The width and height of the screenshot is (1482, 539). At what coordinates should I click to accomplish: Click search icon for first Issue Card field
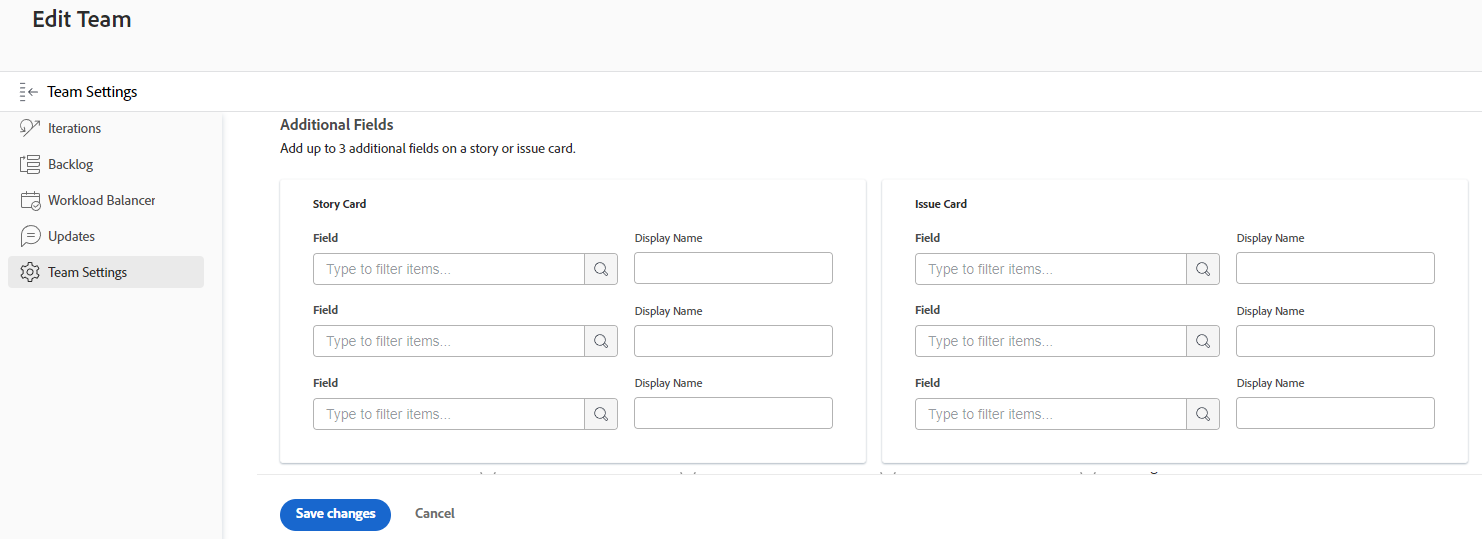click(1203, 269)
